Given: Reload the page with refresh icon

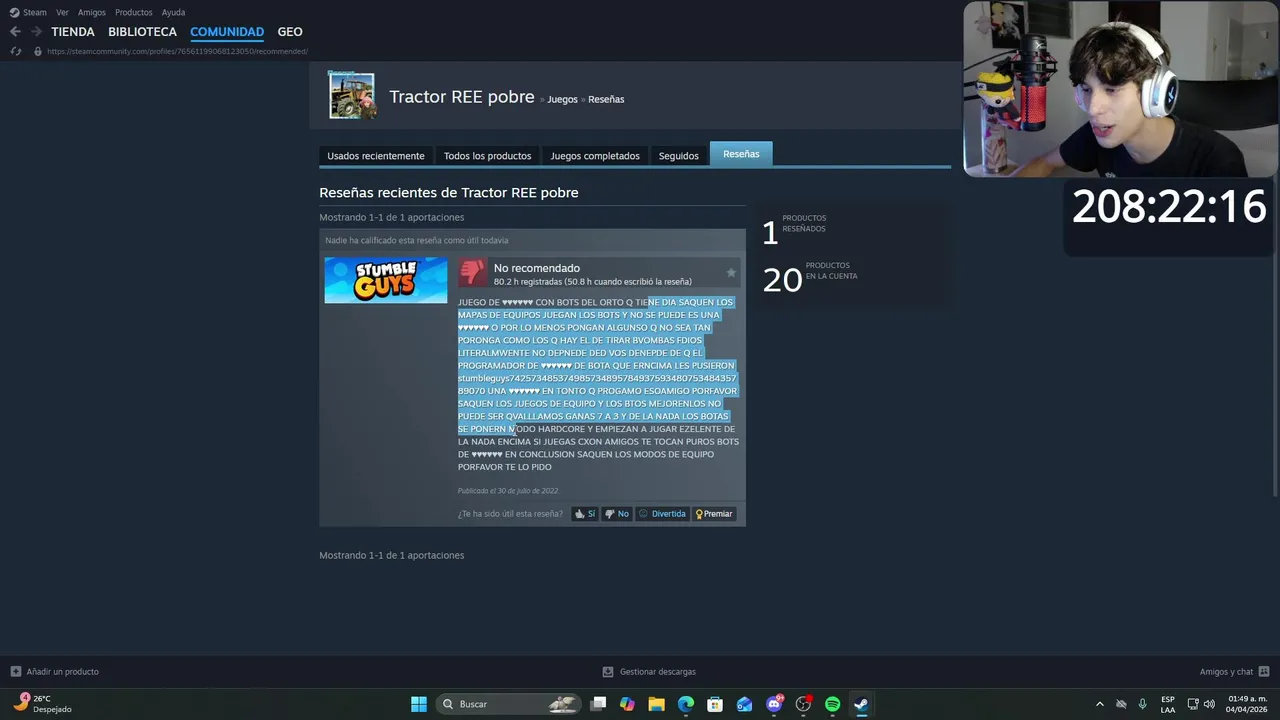Looking at the screenshot, I should (15, 51).
